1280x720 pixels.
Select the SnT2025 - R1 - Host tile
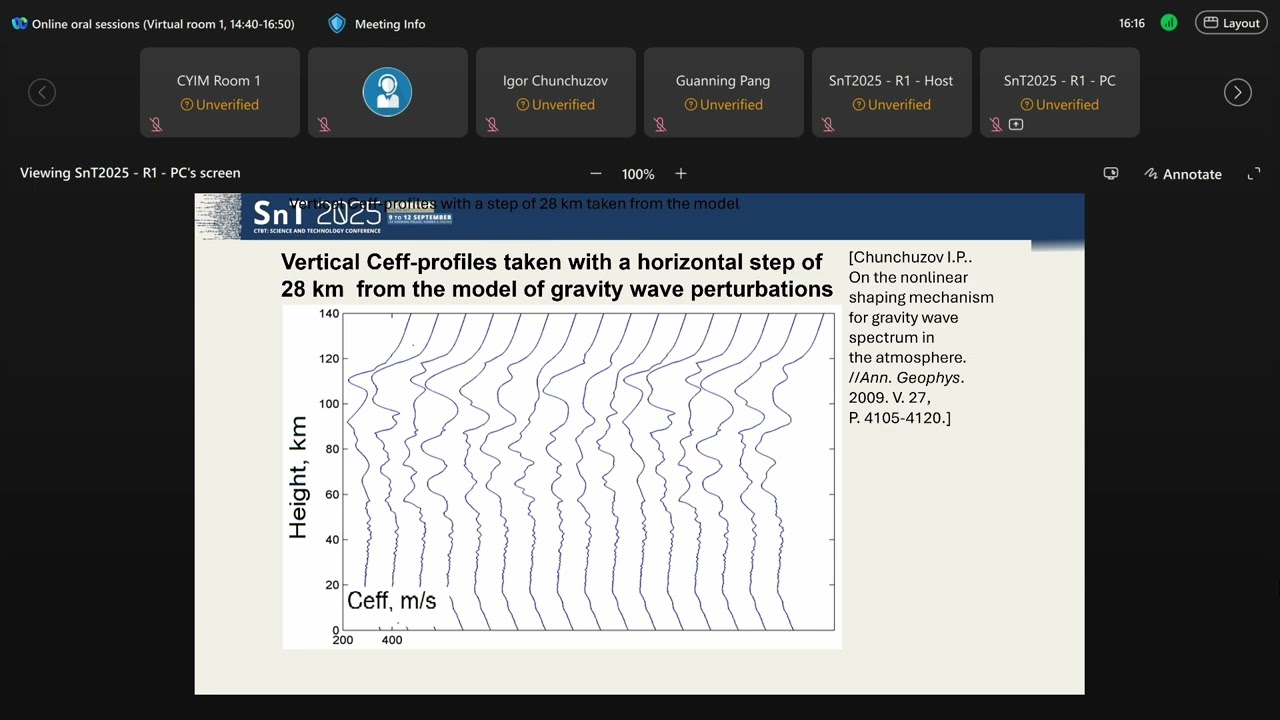(891, 92)
